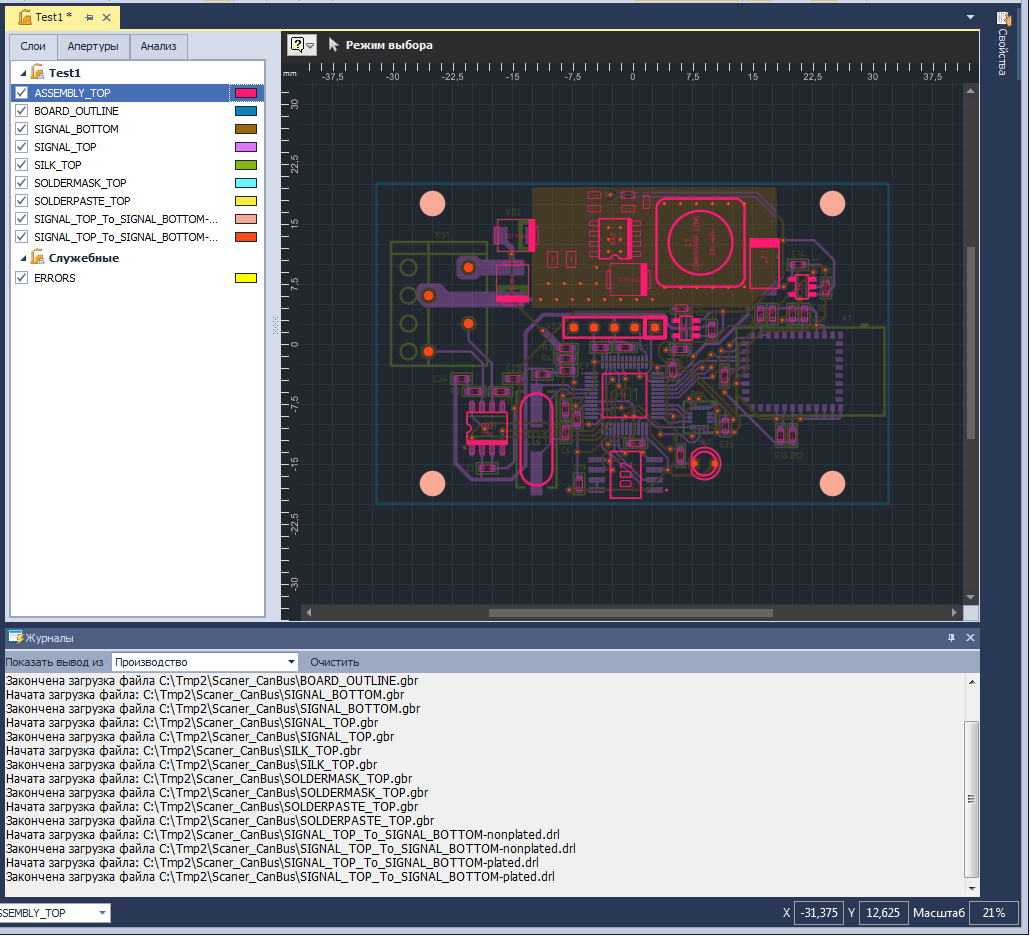1030x936 pixels.
Task: Open BOARD_OUTLINE blue color swatch
Action: coord(246,111)
